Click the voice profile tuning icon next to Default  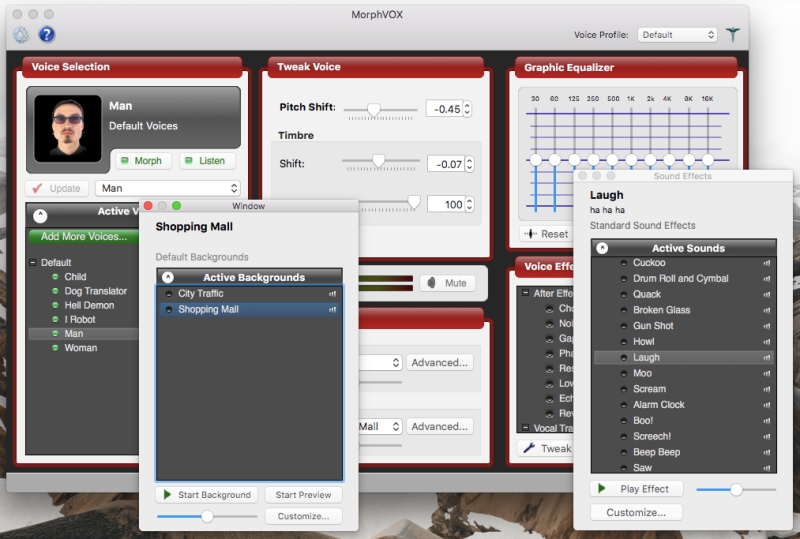(733, 34)
